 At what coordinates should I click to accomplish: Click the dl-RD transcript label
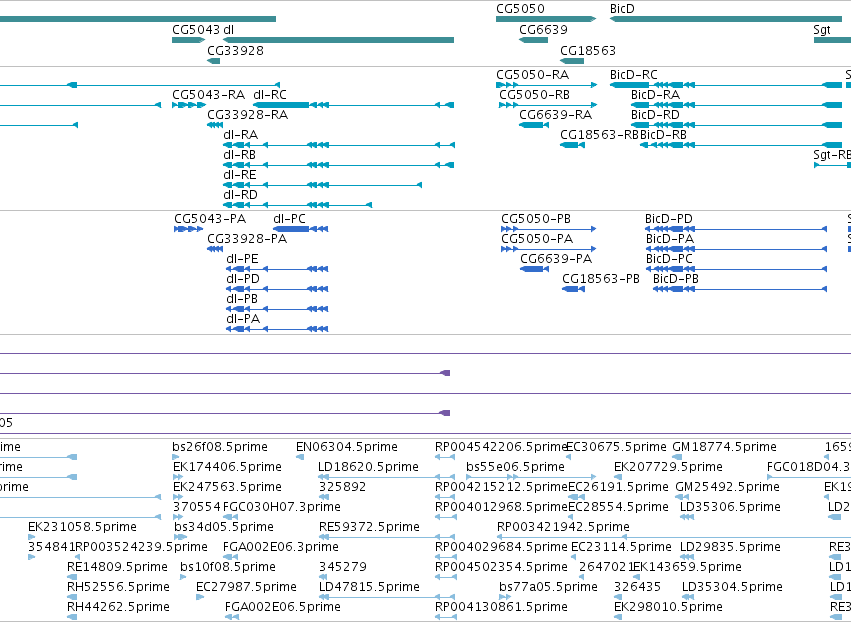point(240,195)
